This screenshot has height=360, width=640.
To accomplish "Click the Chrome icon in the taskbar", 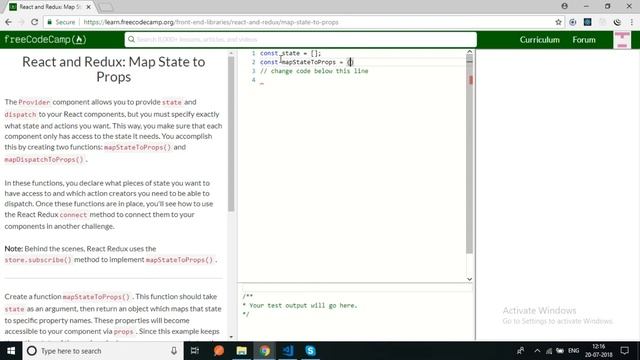I will (264, 351).
